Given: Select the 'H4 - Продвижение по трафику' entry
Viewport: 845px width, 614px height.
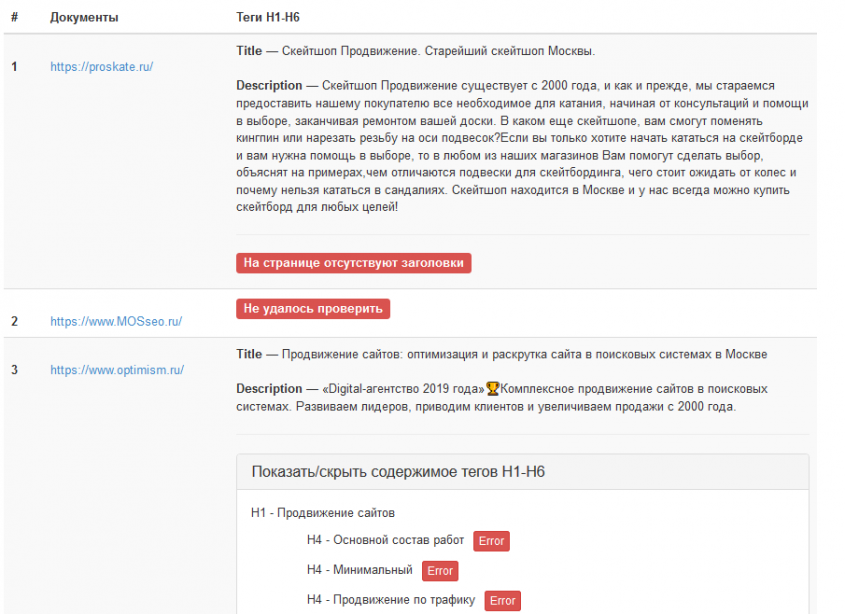Looking at the screenshot, I should click(x=391, y=600).
